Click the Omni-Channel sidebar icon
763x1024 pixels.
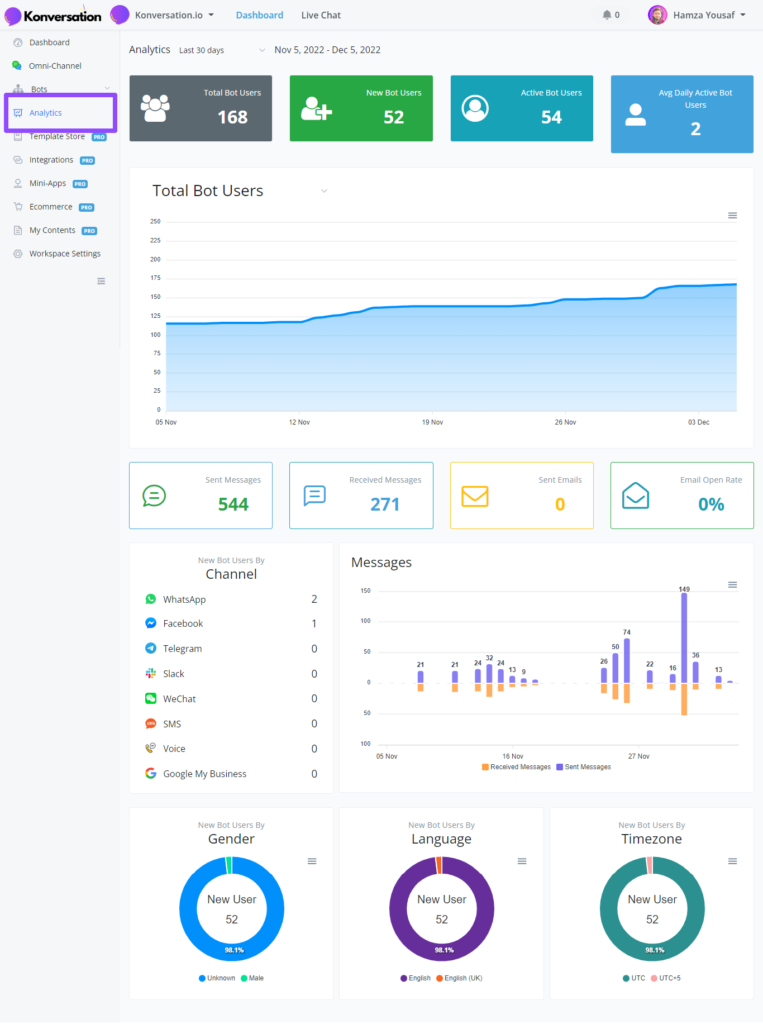tap(17, 65)
